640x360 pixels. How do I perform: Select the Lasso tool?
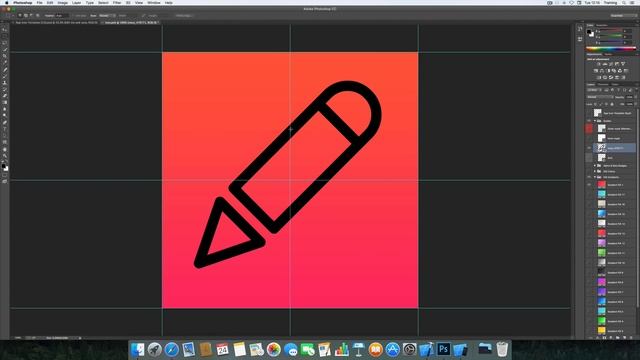(x=4, y=42)
